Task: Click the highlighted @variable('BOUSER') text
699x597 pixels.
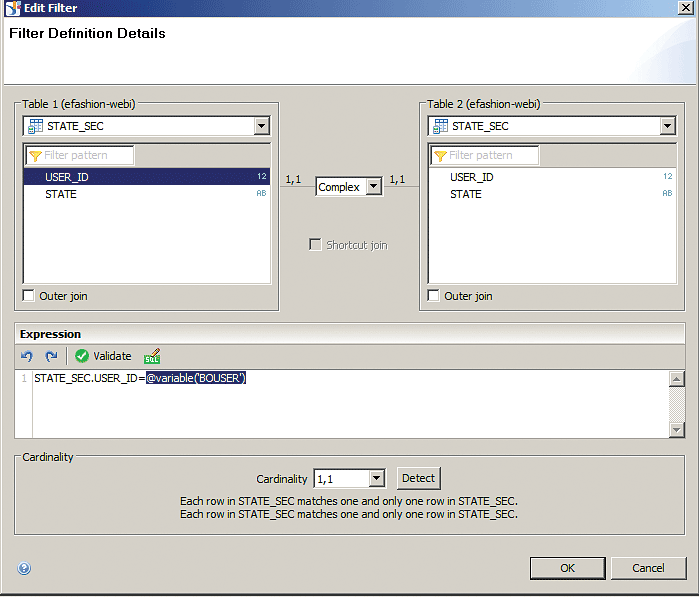Action: tap(196, 378)
